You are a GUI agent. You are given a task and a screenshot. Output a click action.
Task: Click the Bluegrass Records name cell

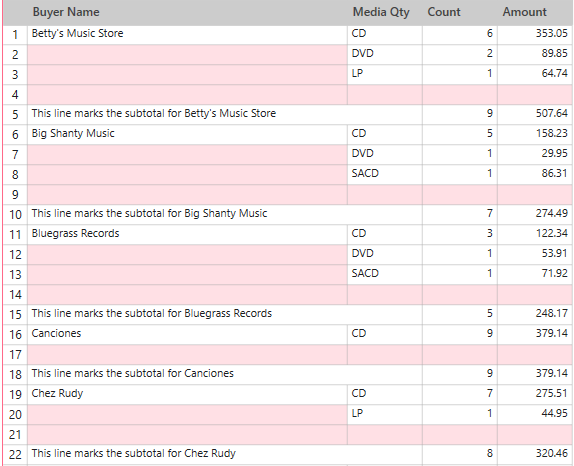tap(187, 234)
